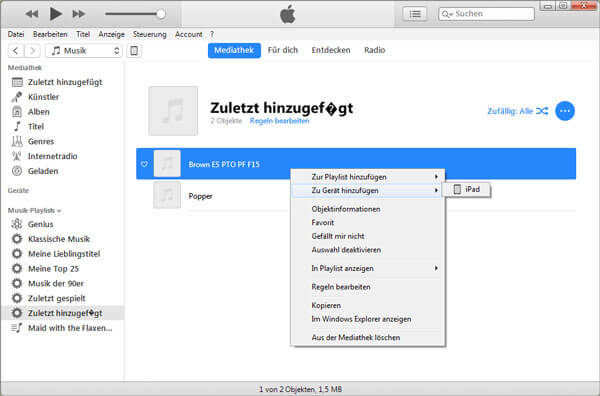600x396 pixels.
Task: Switch to the Für dich tab
Action: [x=283, y=50]
